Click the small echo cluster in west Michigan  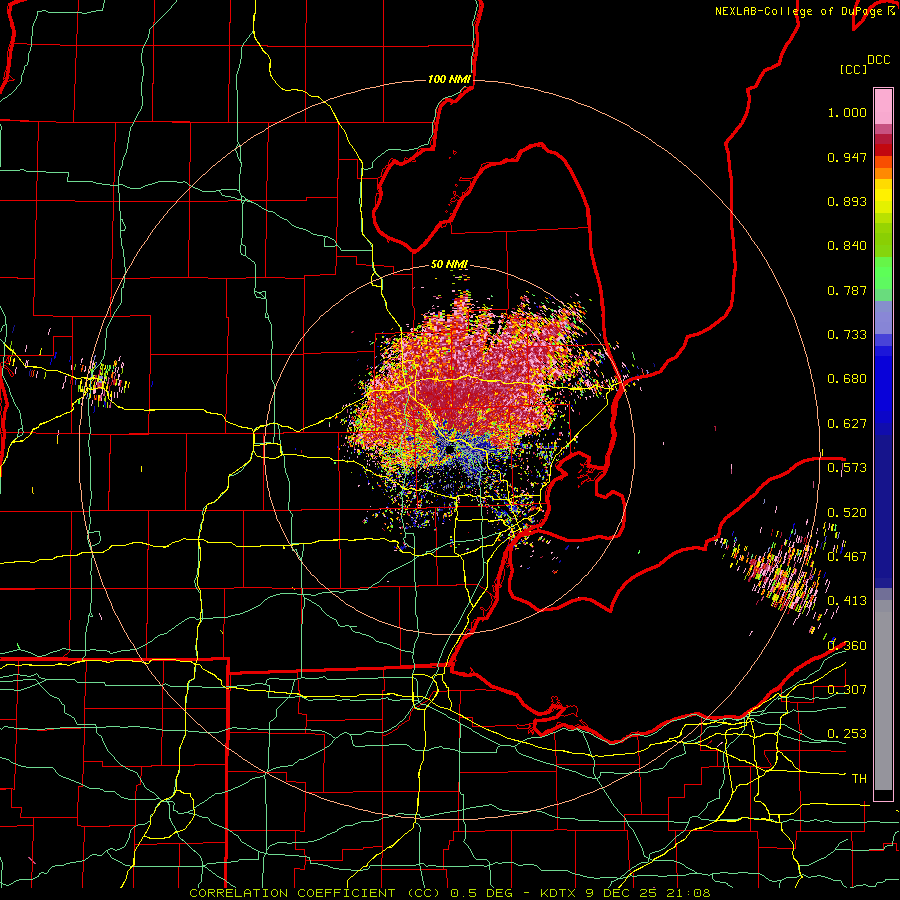(x=100, y=381)
